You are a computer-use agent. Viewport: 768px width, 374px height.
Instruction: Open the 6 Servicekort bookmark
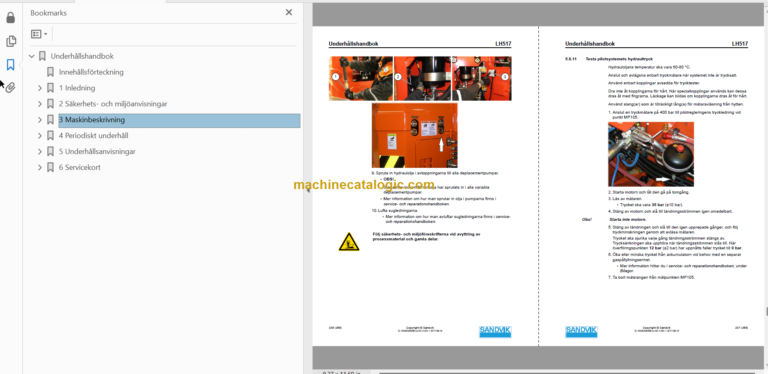pos(80,167)
